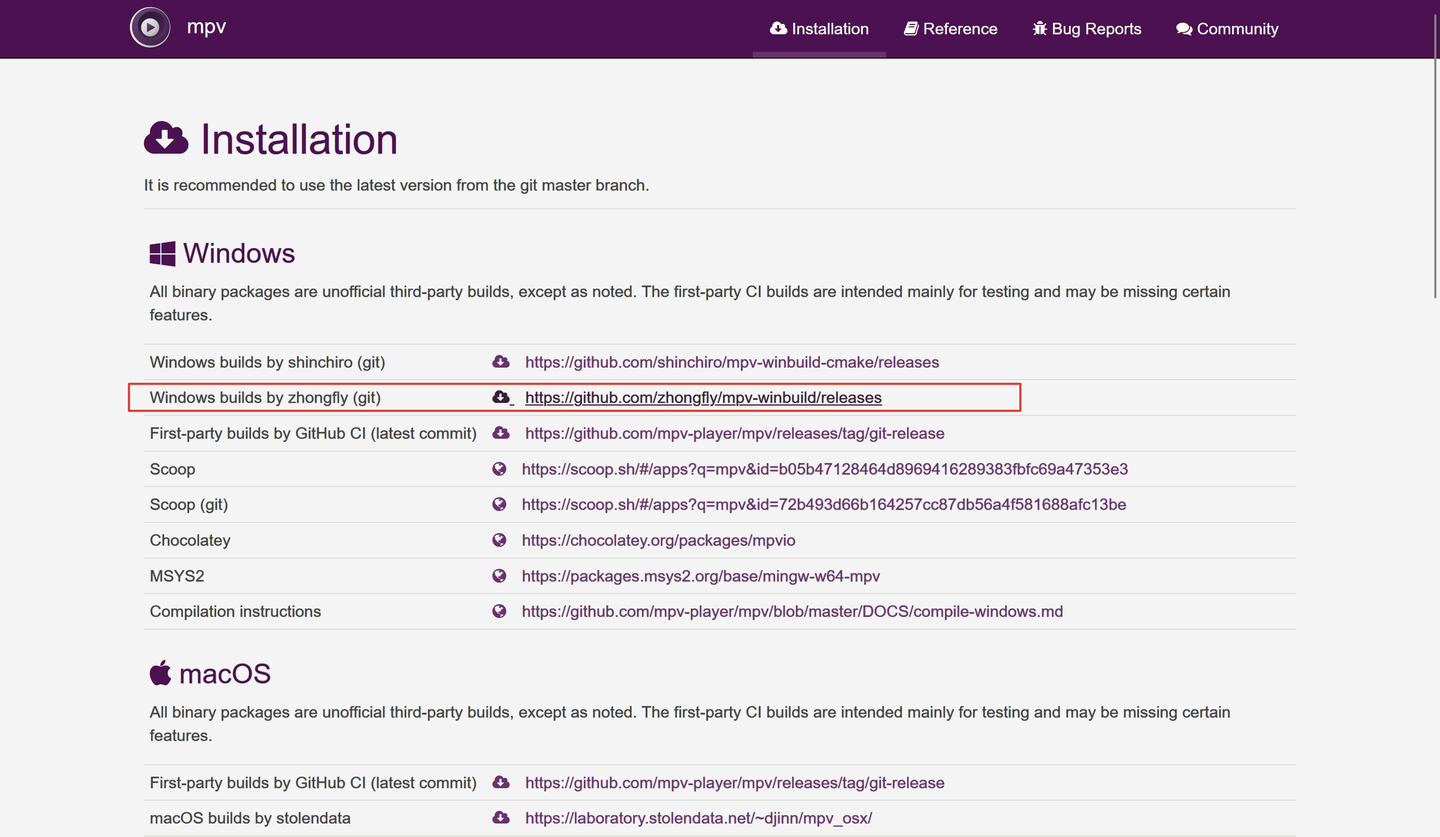Click the unofficial builds note under the macOS heading
Screen dimensions: 1440x837
pyautogui.click(x=690, y=724)
